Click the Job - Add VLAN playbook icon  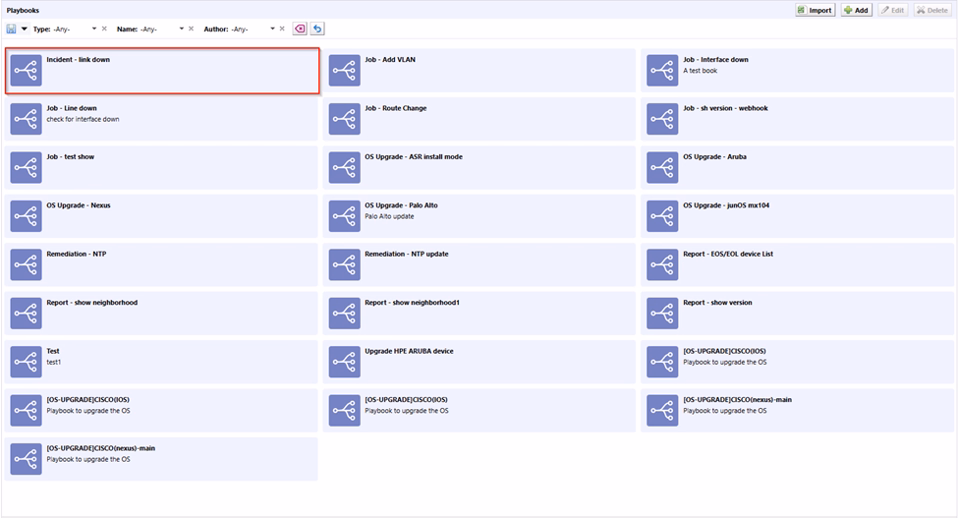pos(345,70)
